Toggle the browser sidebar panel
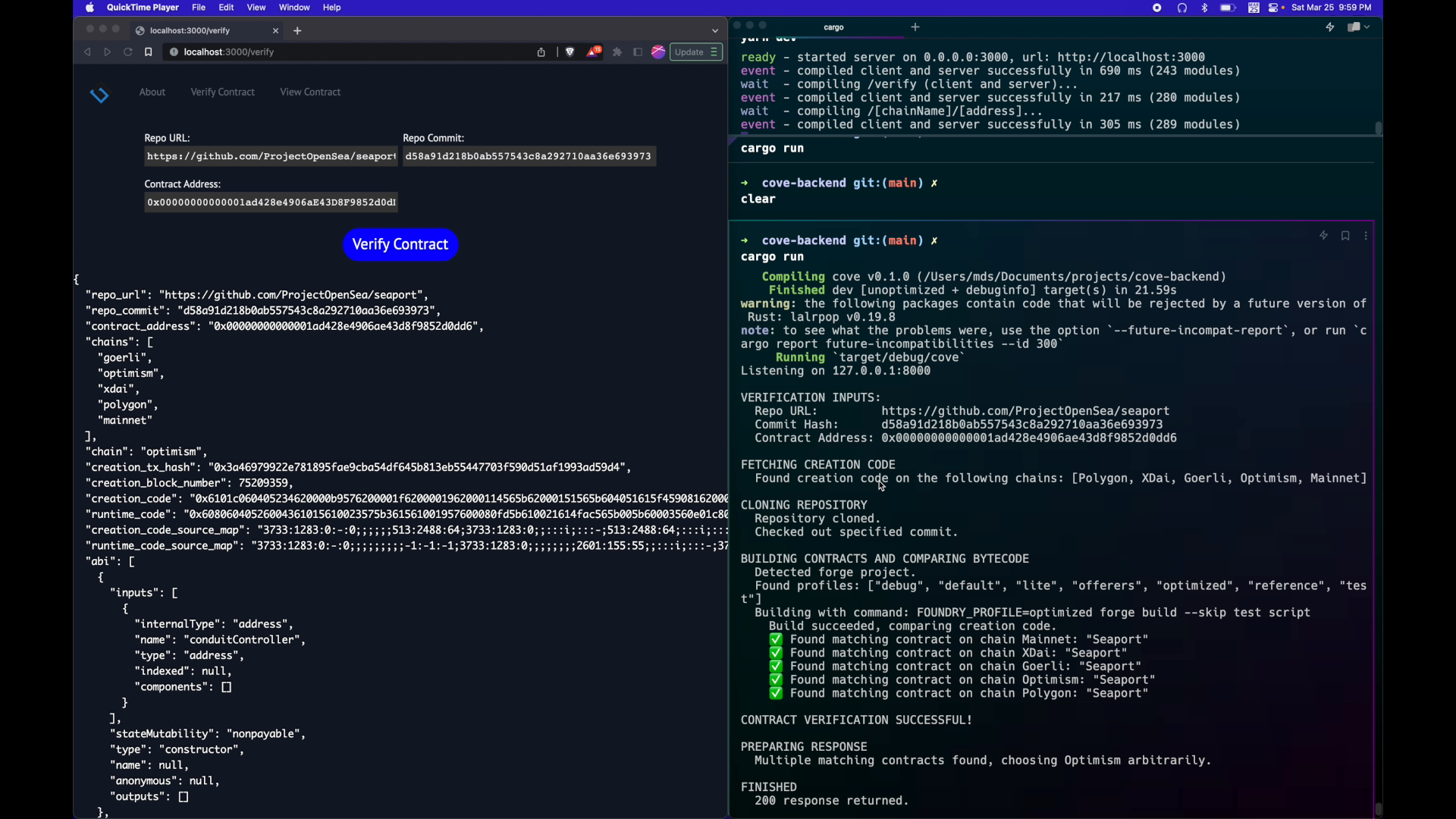This screenshot has width=1456, height=819. (x=638, y=52)
